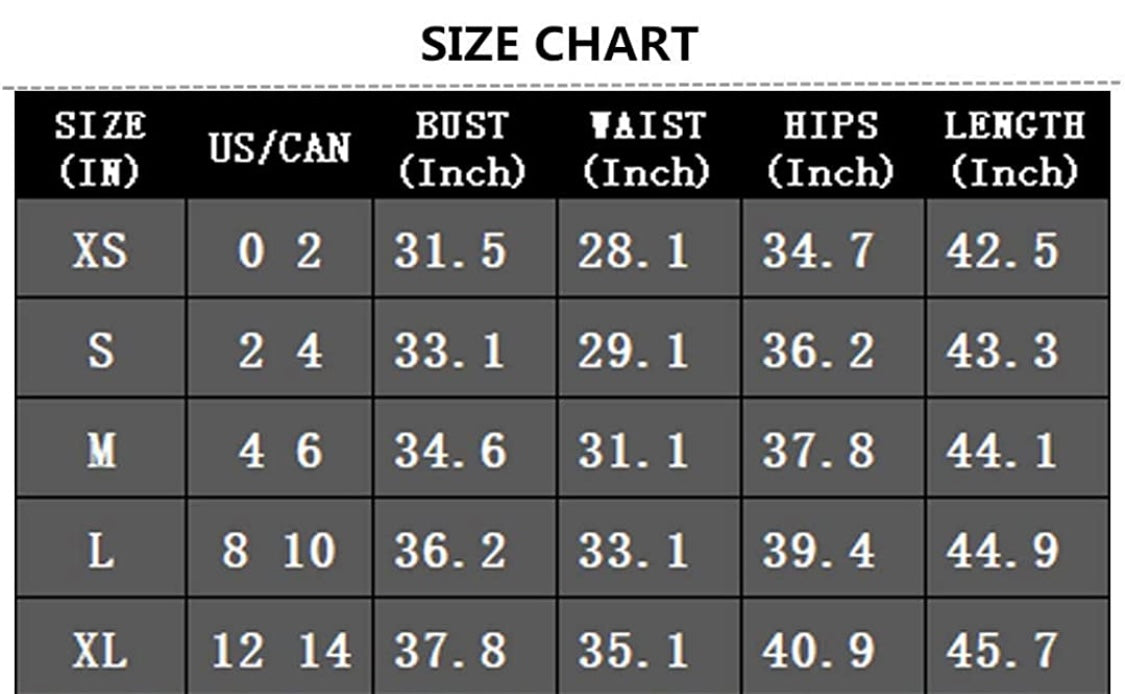The image size is (1125, 694).
Task: Click the SIZE (IN) header cell
Action: pyautogui.click(x=100, y=148)
